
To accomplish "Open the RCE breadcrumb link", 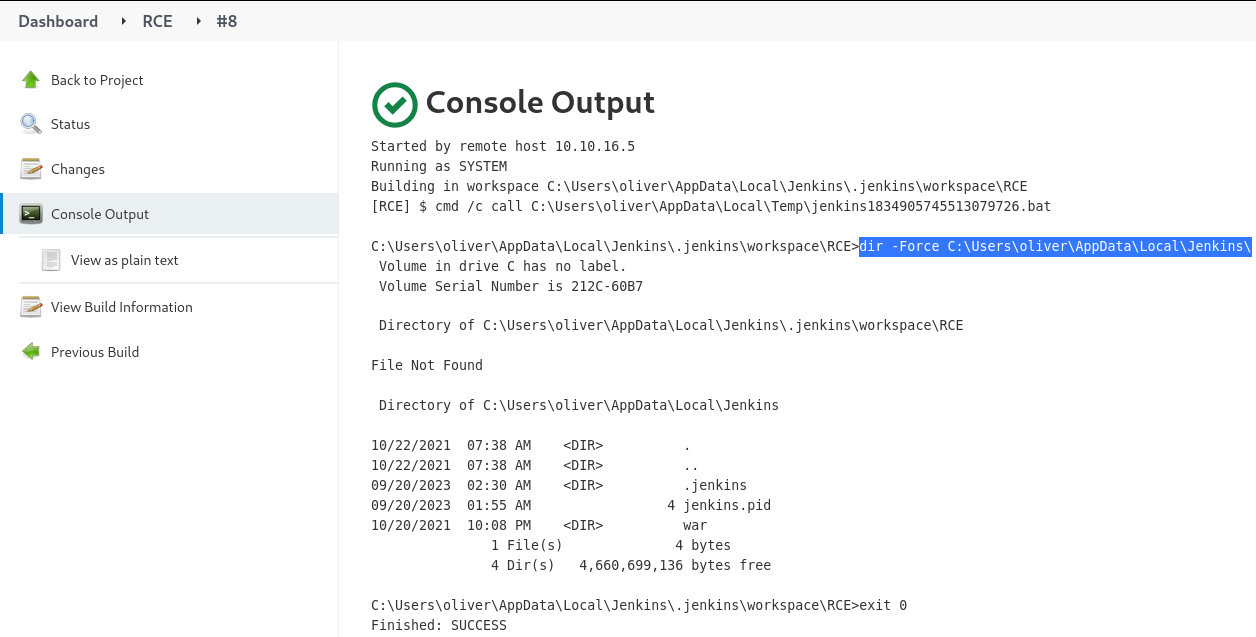I will (158, 21).
